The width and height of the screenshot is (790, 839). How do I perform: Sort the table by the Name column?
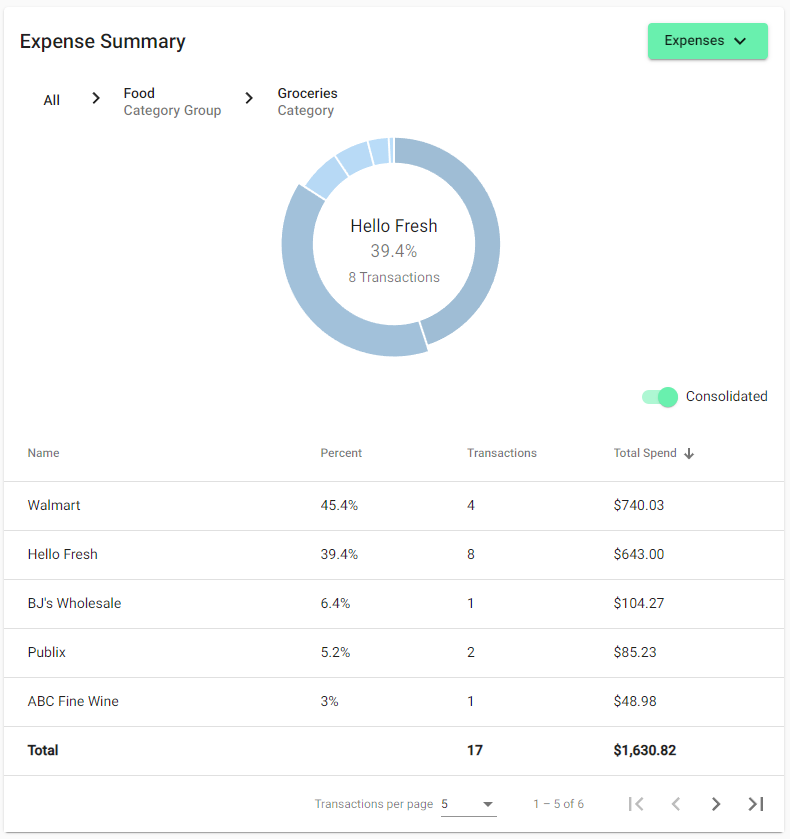[x=43, y=453]
